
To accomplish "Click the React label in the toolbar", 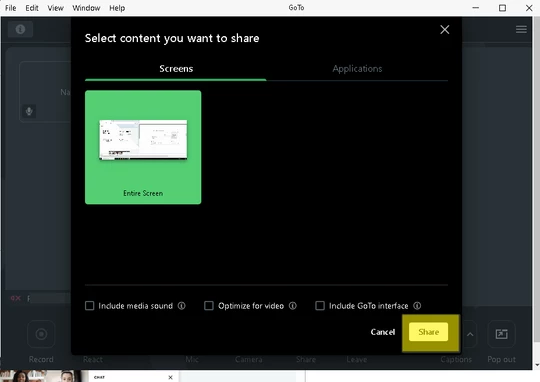I will click(93, 359).
